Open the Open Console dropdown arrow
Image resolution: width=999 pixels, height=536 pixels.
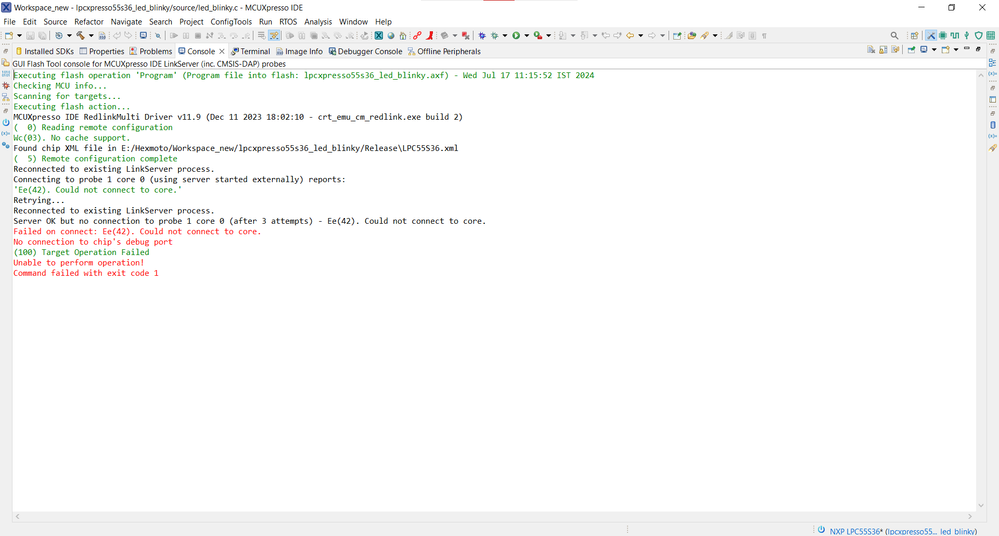(x=956, y=50)
